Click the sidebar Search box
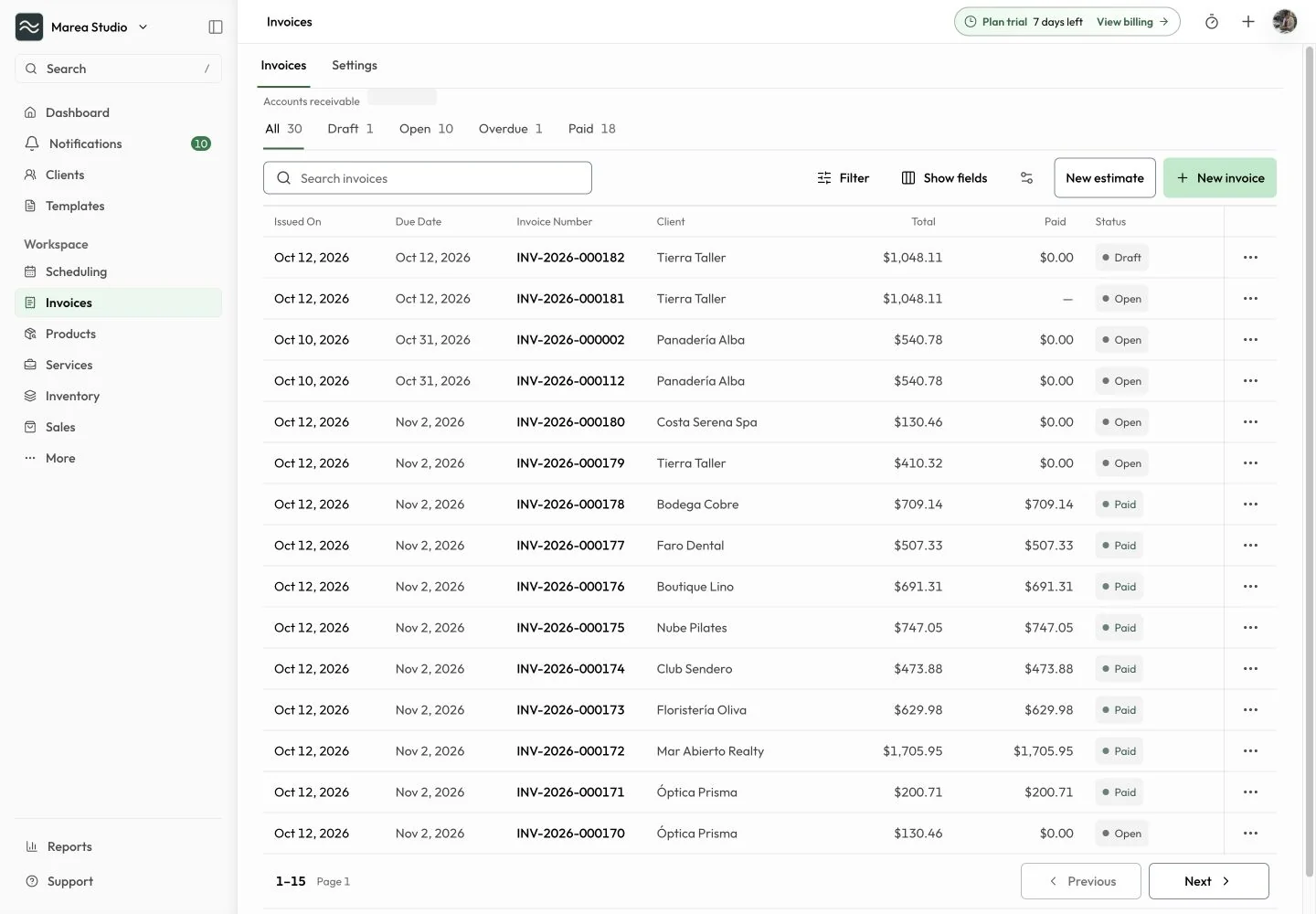Screen dimensions: 1316x914 (x=118, y=69)
